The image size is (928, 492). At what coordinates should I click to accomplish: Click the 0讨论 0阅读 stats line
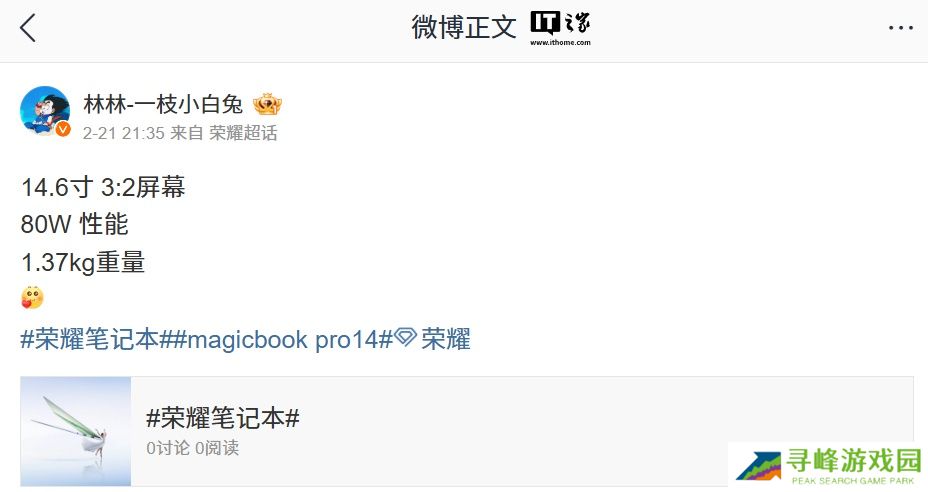click(192, 448)
